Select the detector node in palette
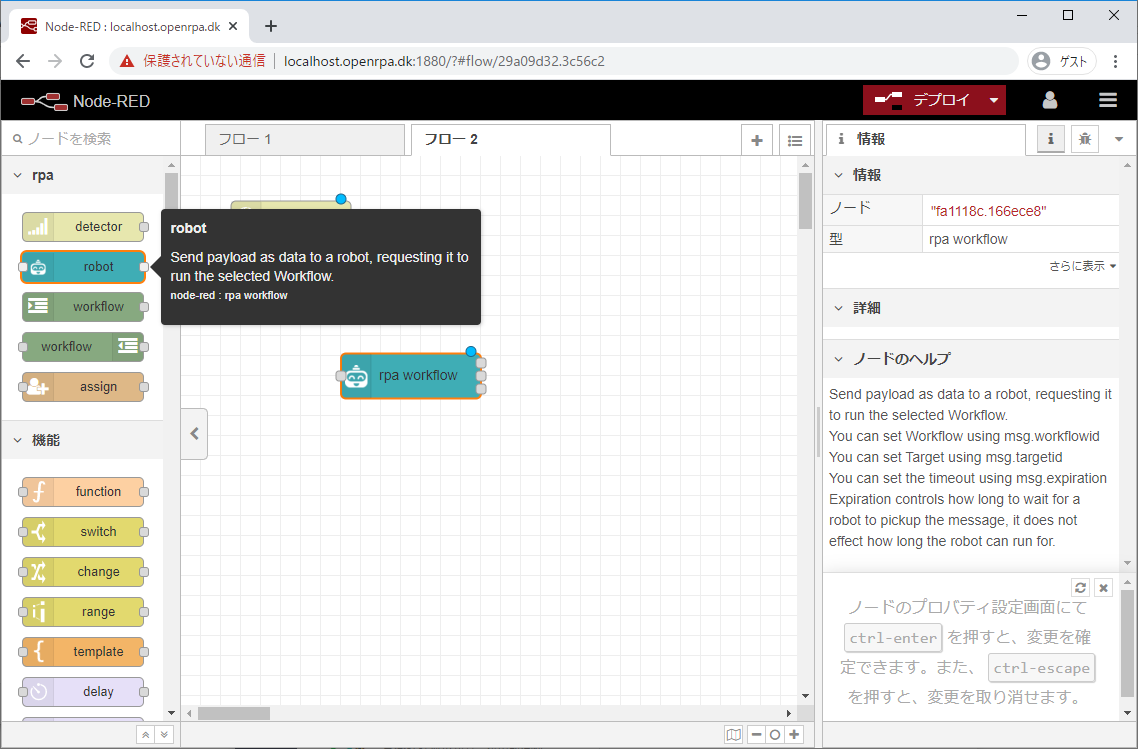The image size is (1138, 749). click(83, 227)
